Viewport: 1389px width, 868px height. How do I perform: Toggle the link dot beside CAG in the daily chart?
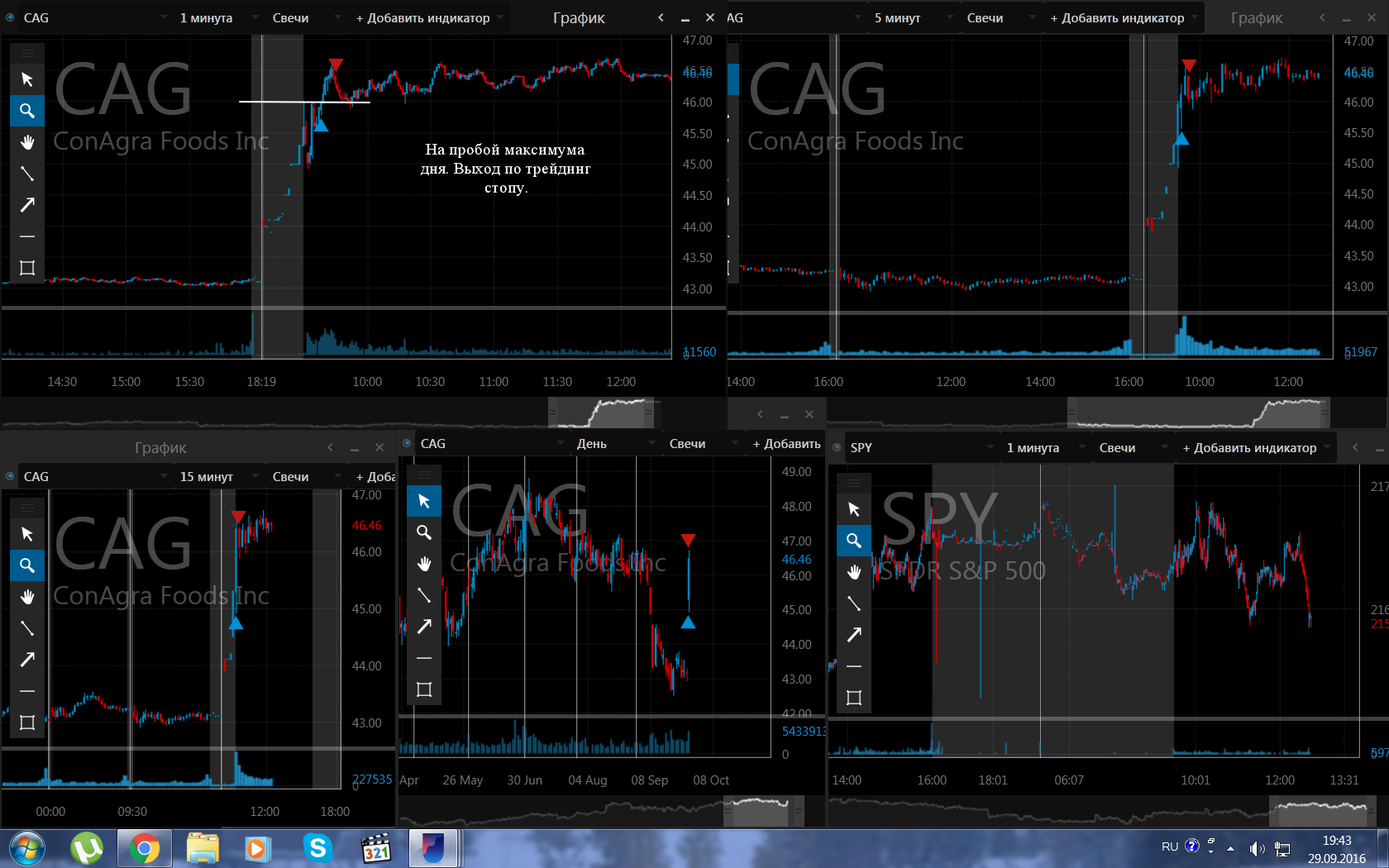click(407, 443)
